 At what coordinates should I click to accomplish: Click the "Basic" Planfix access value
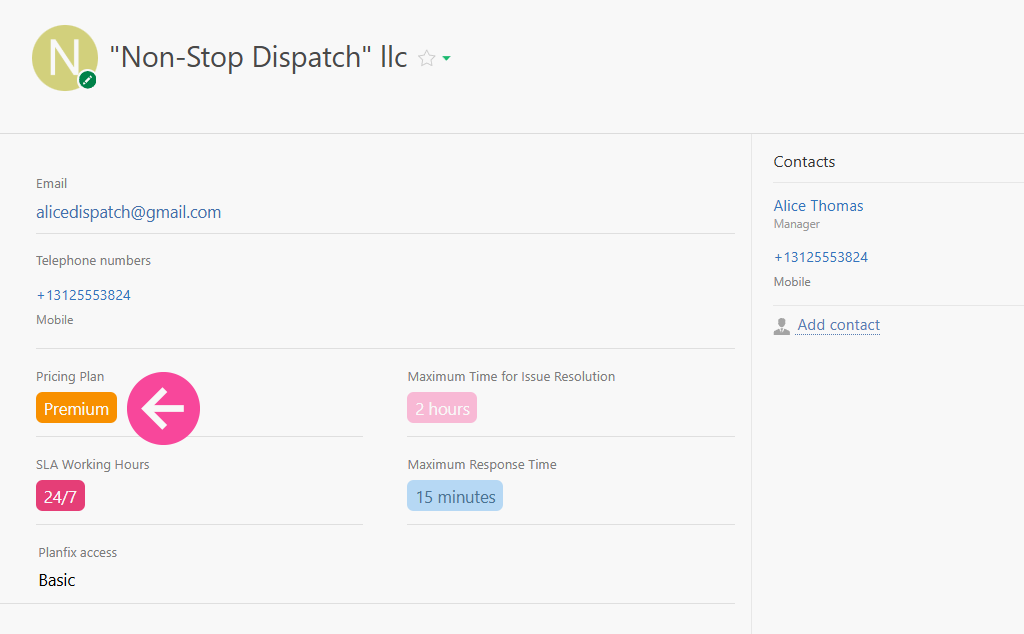click(57, 580)
